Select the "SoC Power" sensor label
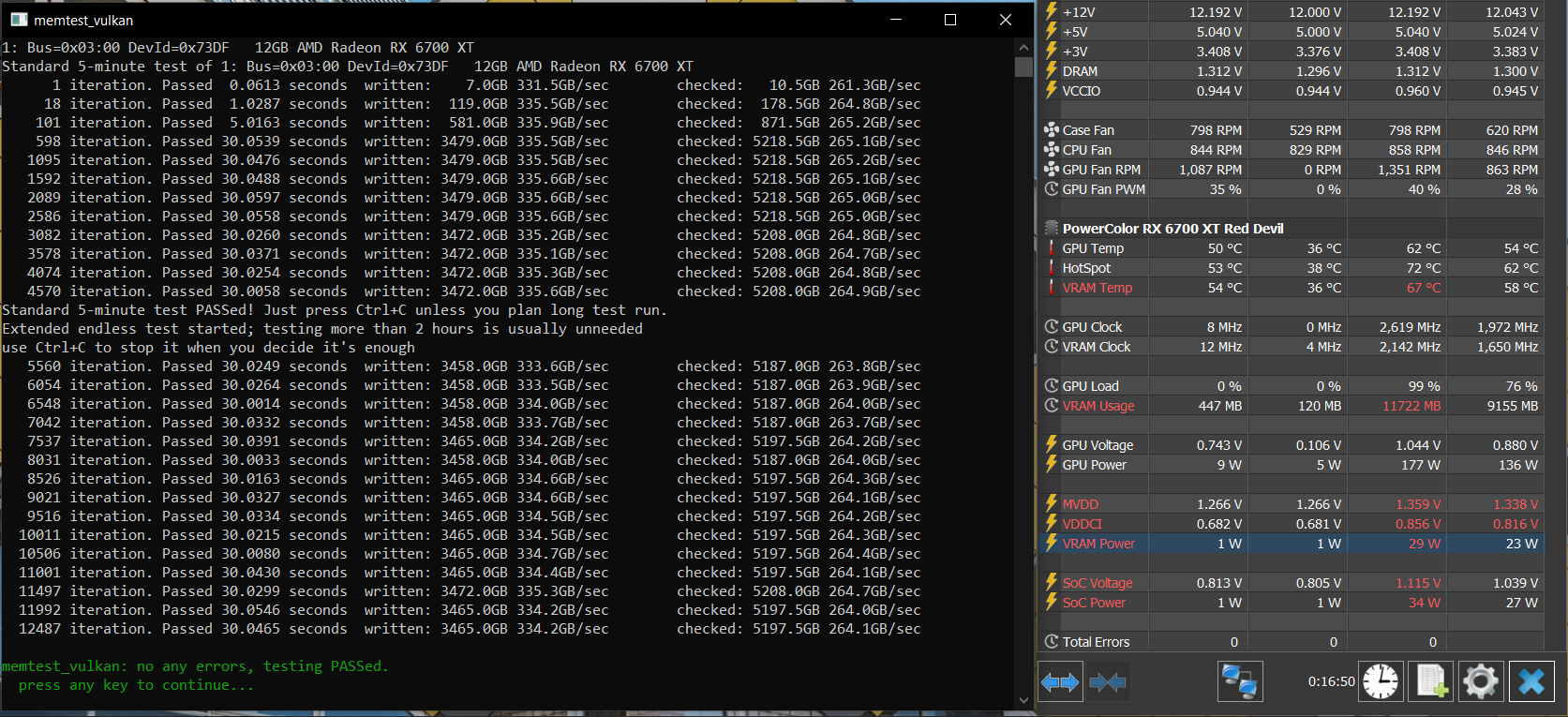 [x=1095, y=603]
